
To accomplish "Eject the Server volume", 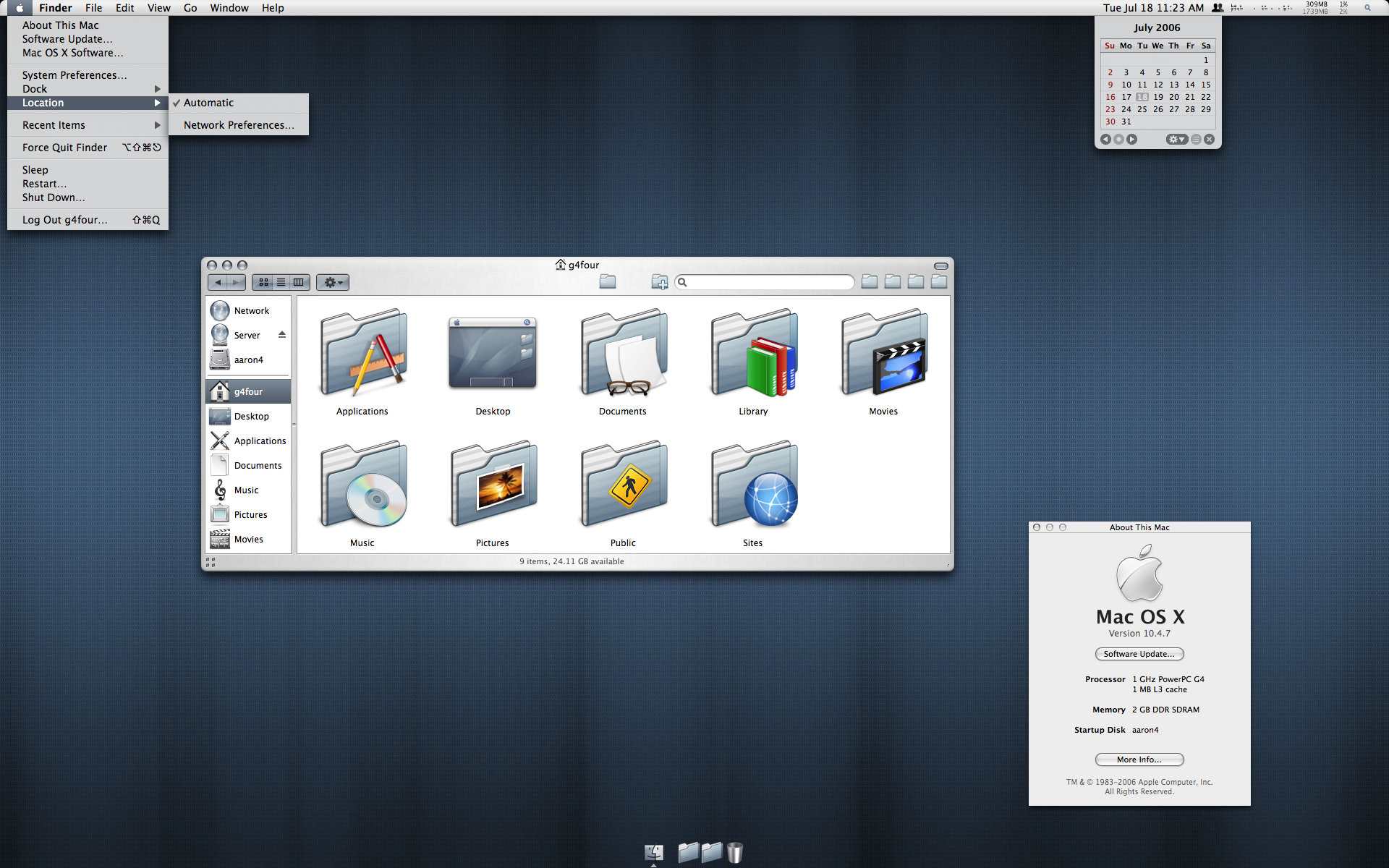I will (x=282, y=334).
